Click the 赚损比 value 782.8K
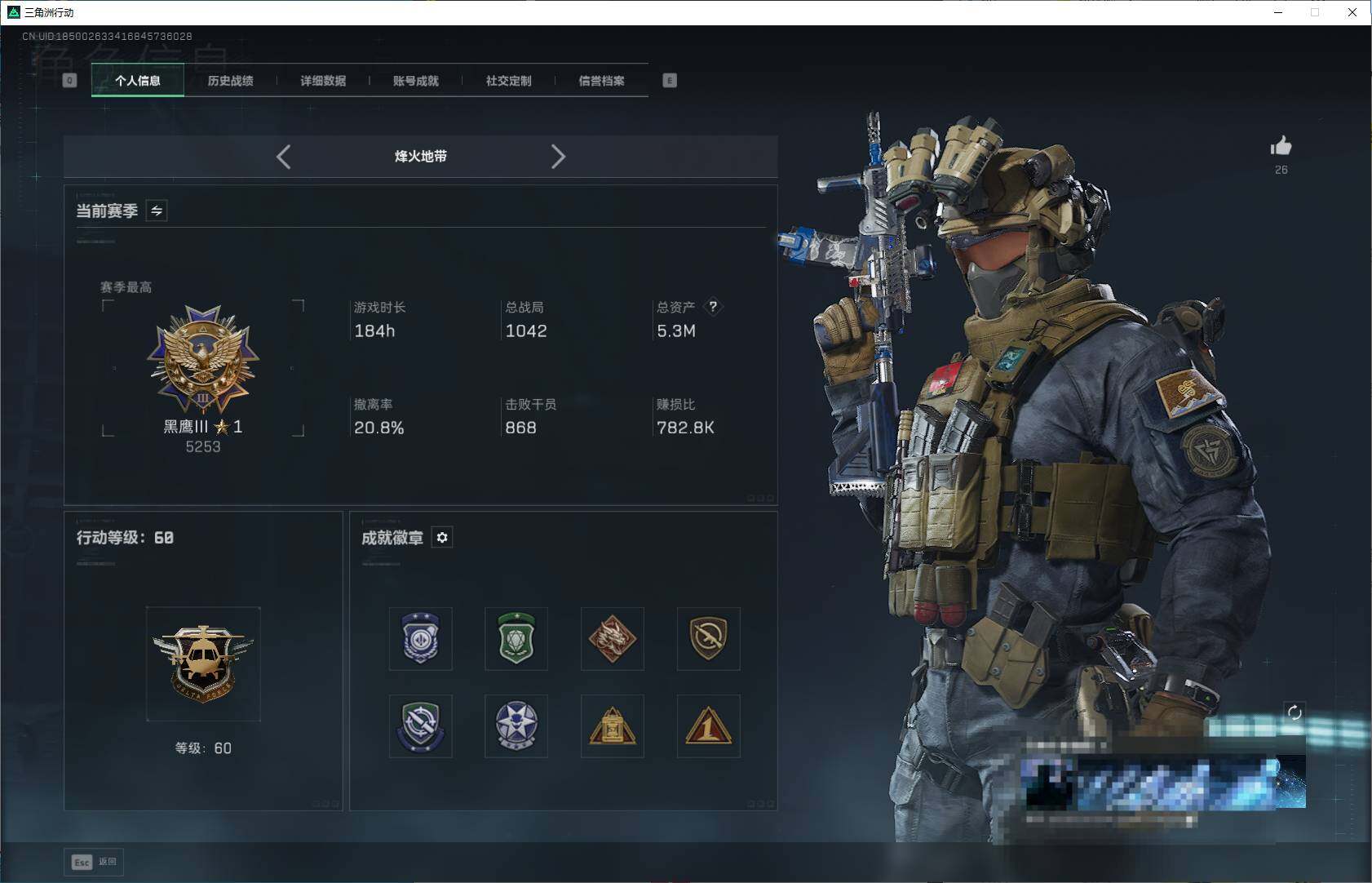This screenshot has height=883, width=1372. click(x=685, y=428)
